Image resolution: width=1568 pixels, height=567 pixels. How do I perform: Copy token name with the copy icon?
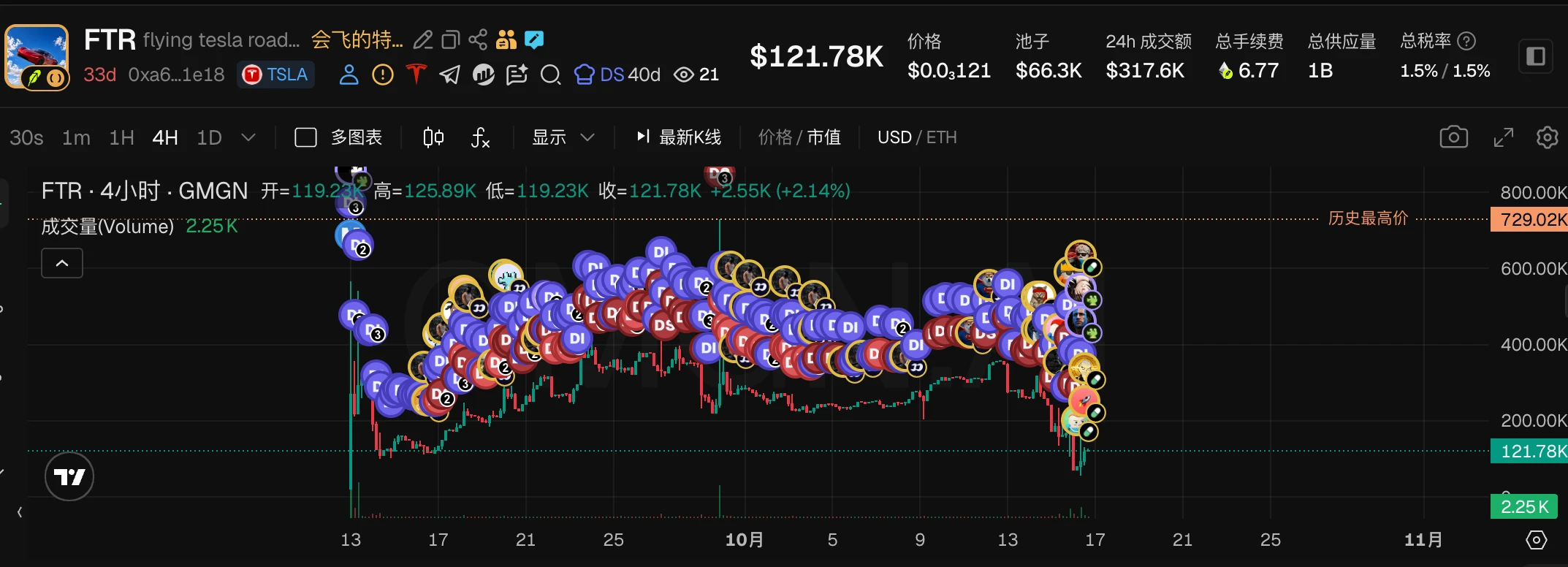click(450, 39)
